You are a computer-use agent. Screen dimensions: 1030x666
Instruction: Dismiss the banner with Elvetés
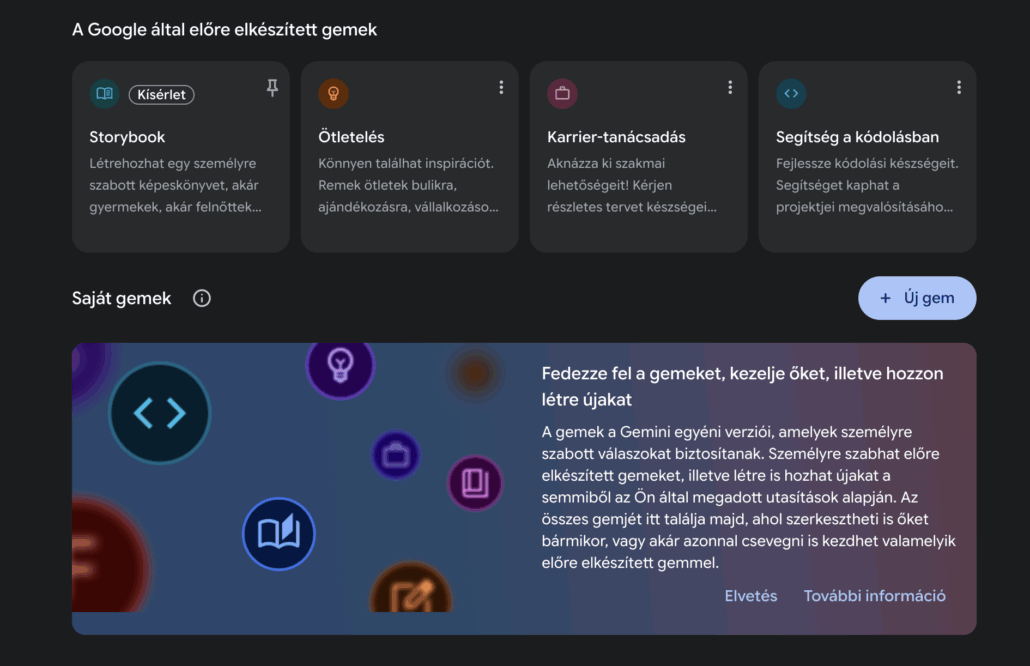[751, 596]
